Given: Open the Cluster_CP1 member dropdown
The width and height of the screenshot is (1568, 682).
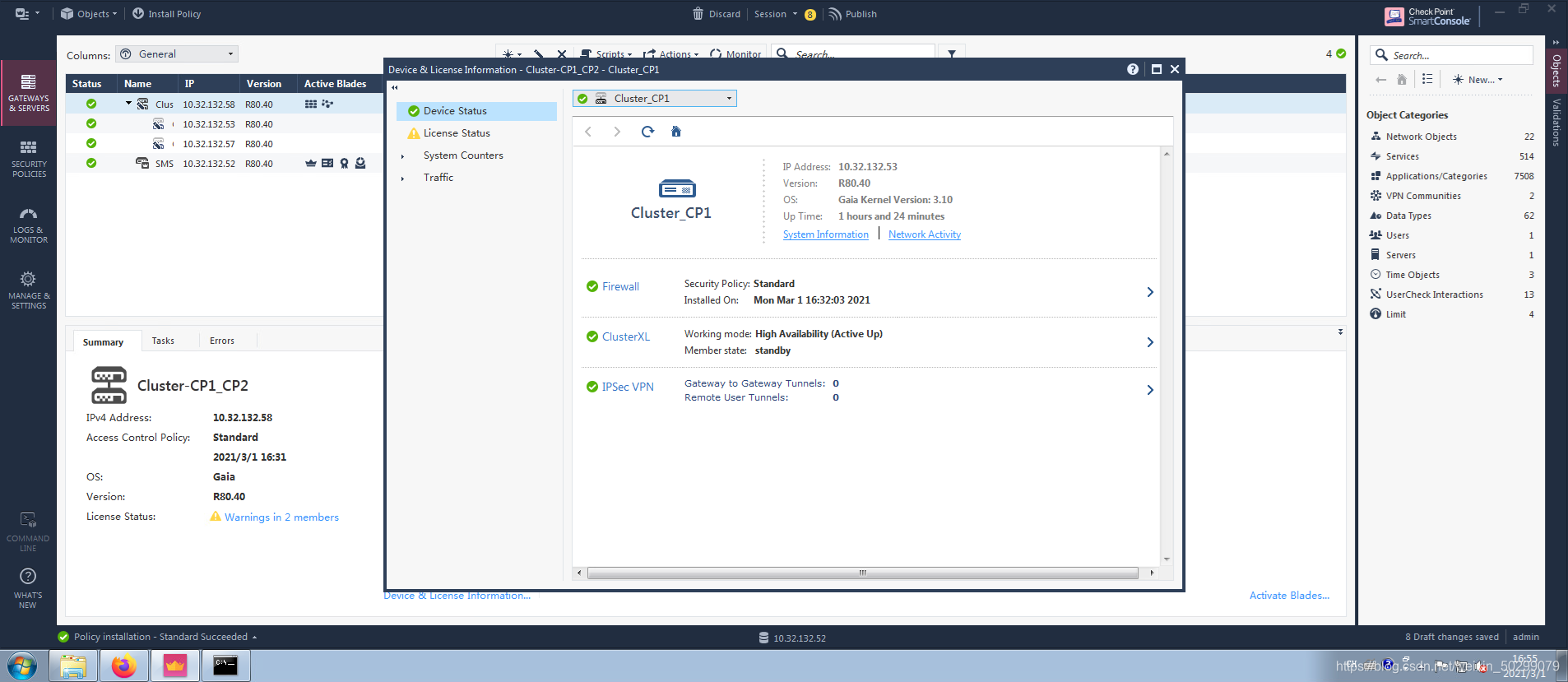Looking at the screenshot, I should (655, 99).
